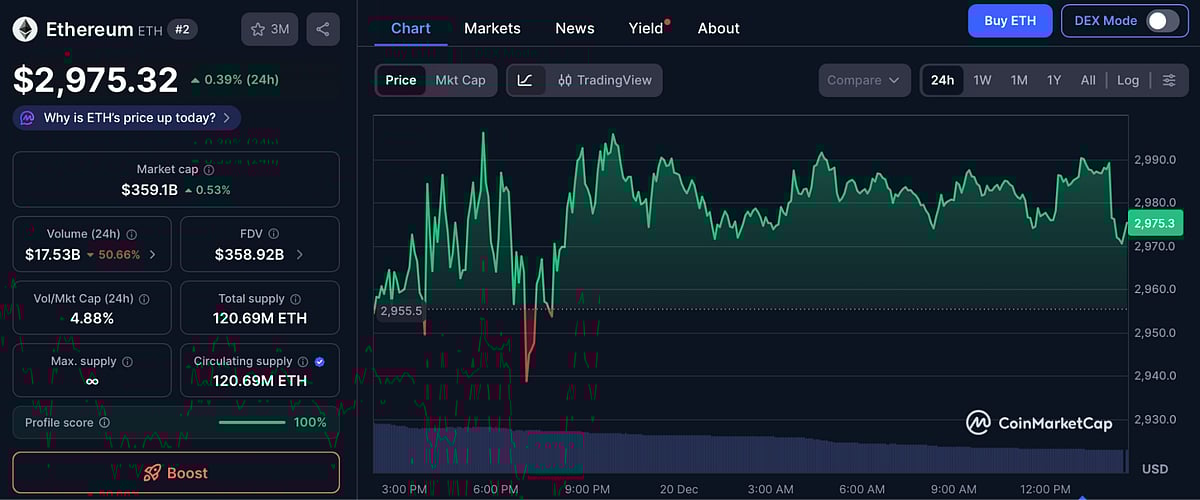Toggle DEX Mode switch

click(x=1163, y=21)
